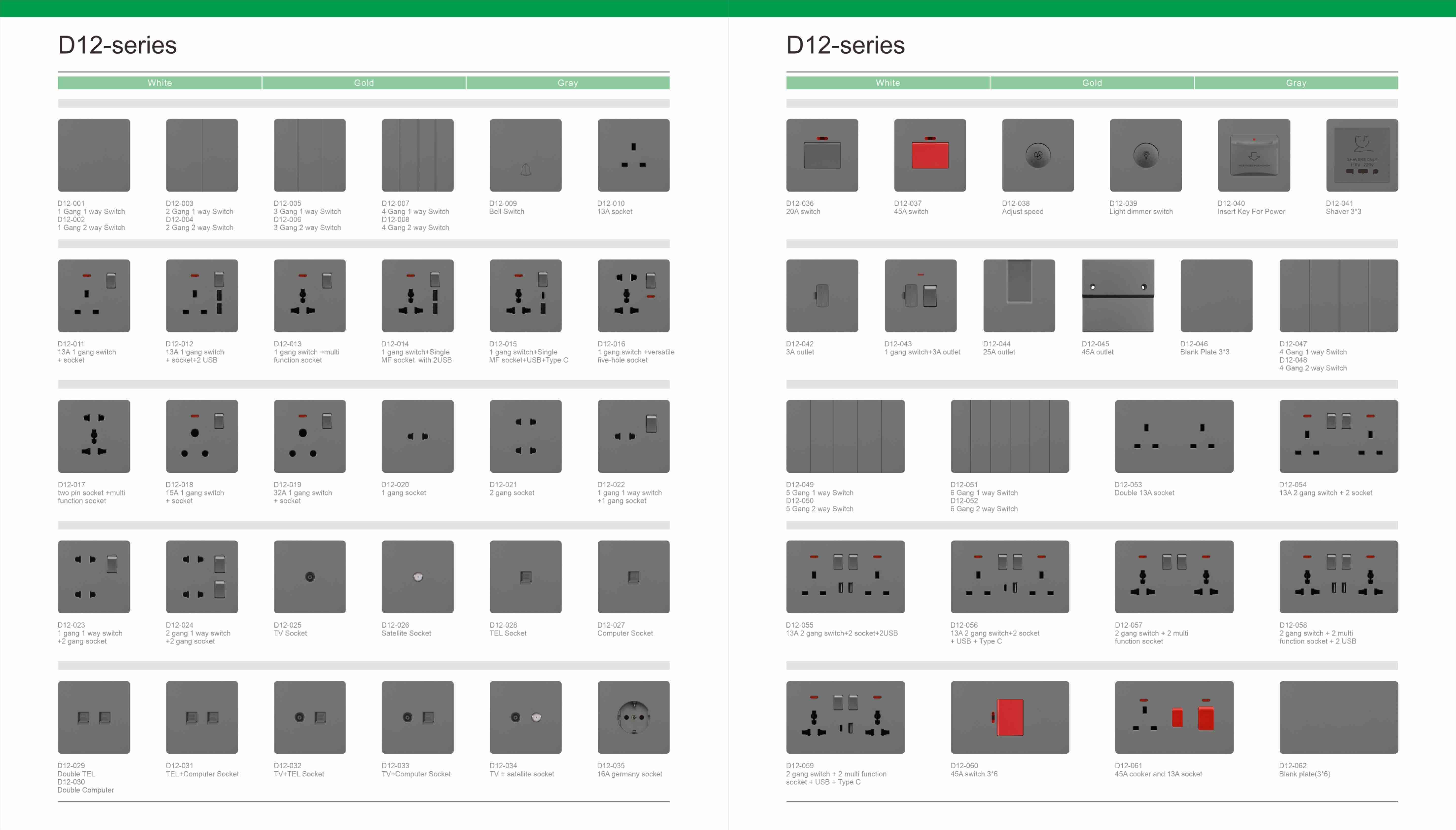Click the D12-044 25A outlet image
This screenshot has width=1456, height=830.
pos(1019,296)
